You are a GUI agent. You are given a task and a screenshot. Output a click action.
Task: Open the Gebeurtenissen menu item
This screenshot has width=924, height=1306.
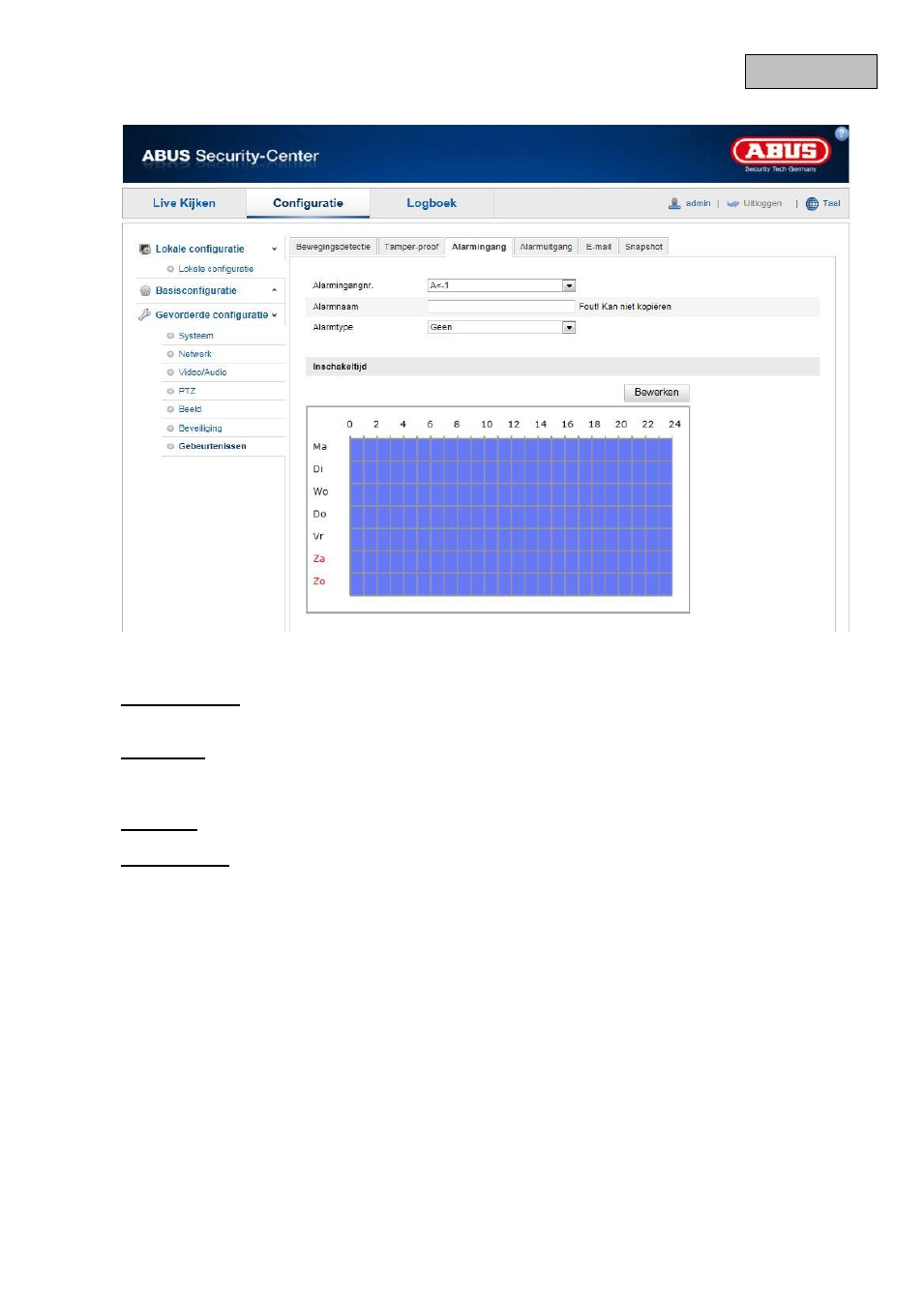[212, 446]
